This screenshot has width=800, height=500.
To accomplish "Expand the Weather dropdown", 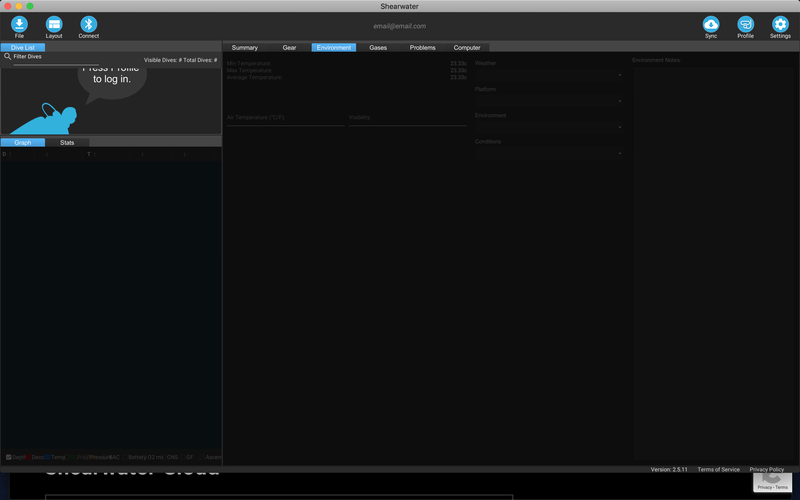I will (548, 75).
